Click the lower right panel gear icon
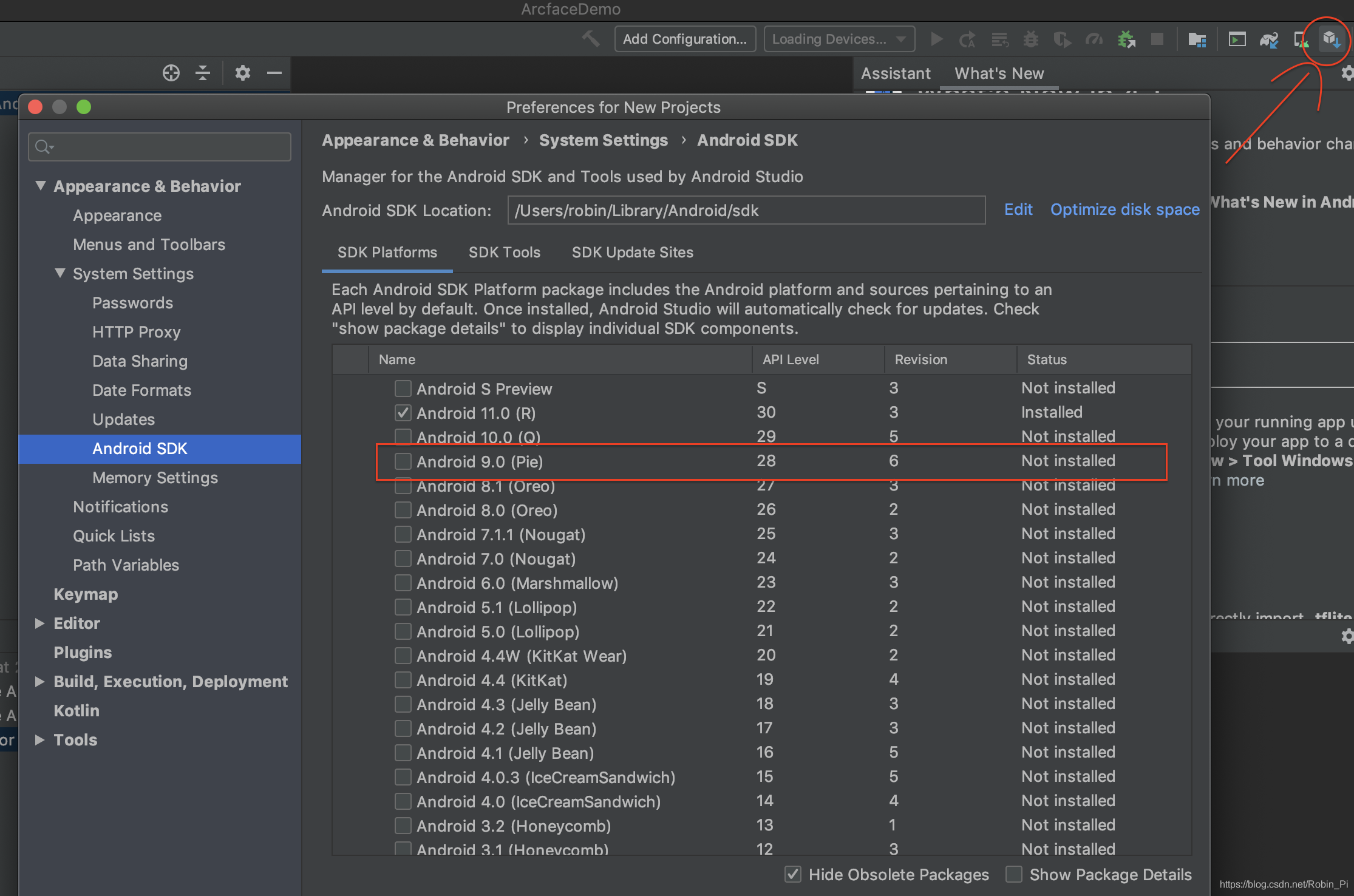The image size is (1354, 896). 1347,636
